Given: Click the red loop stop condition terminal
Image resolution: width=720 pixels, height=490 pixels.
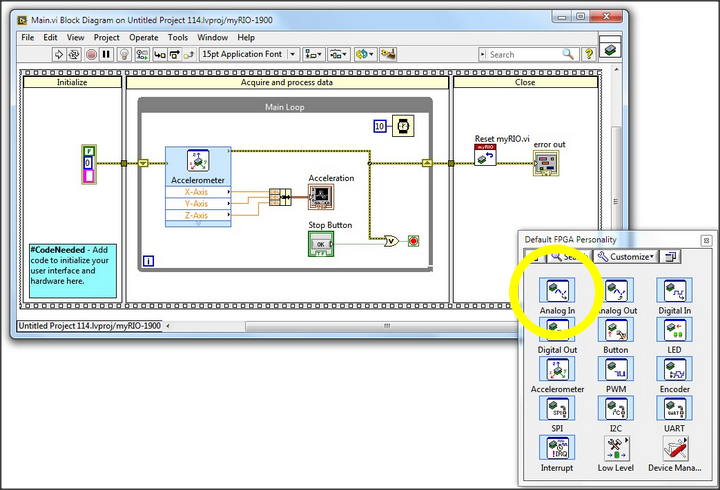Looking at the screenshot, I should coord(413,241).
